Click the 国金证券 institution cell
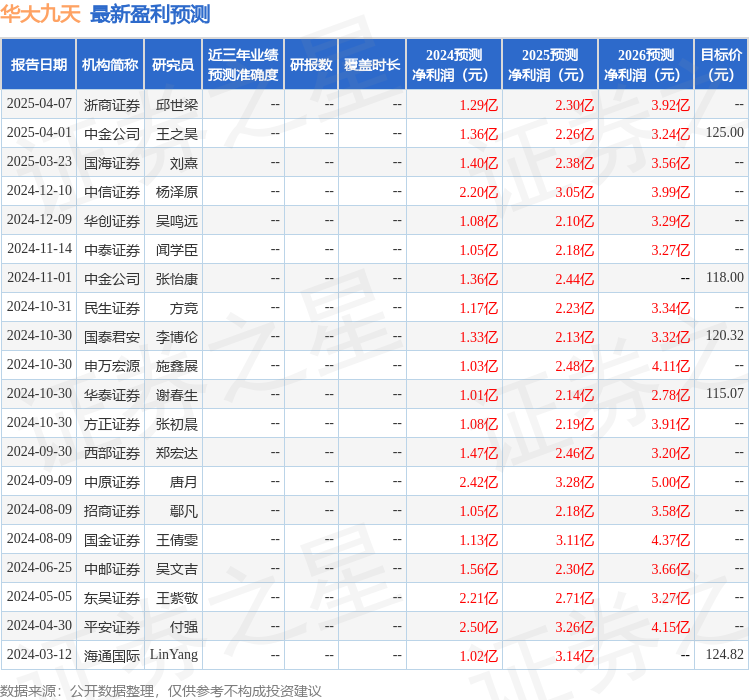Image resolution: width=749 pixels, height=700 pixels. pos(112,540)
